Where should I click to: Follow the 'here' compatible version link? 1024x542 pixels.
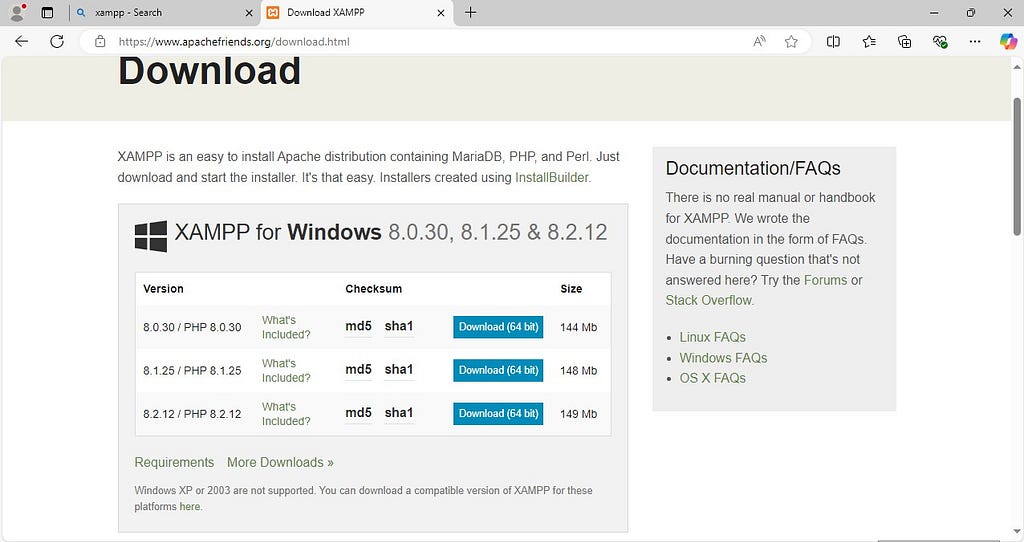pos(189,507)
